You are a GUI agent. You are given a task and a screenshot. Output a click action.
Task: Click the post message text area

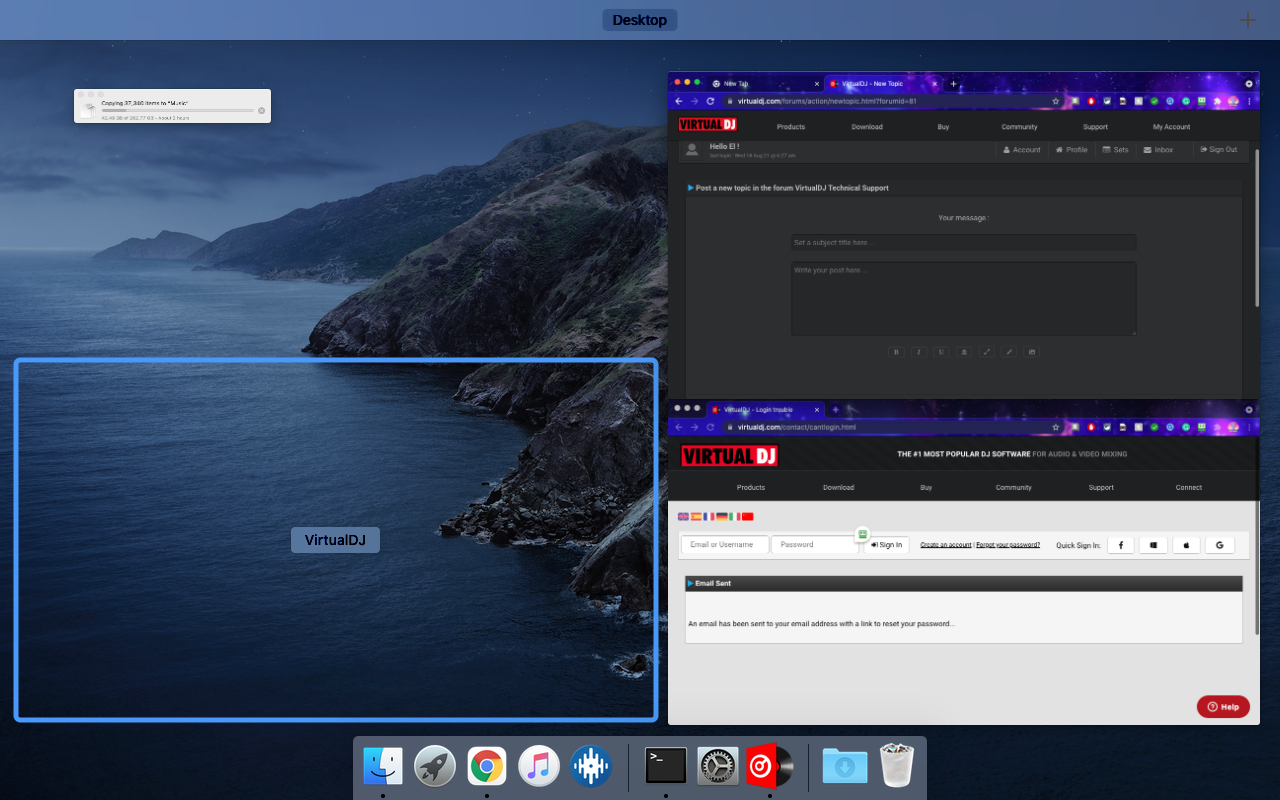pyautogui.click(x=963, y=299)
